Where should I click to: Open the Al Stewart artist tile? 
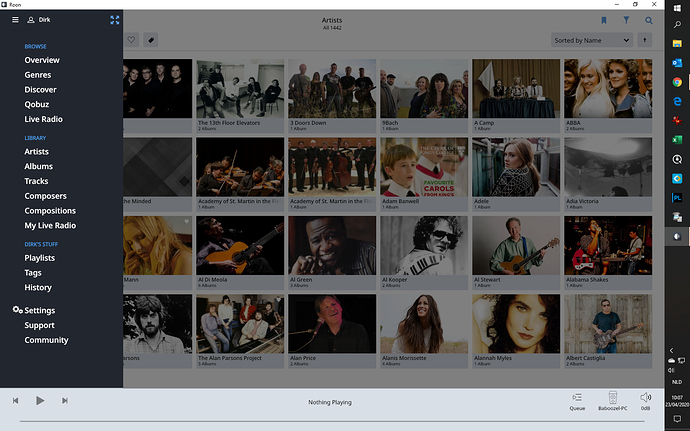pyautogui.click(x=516, y=252)
